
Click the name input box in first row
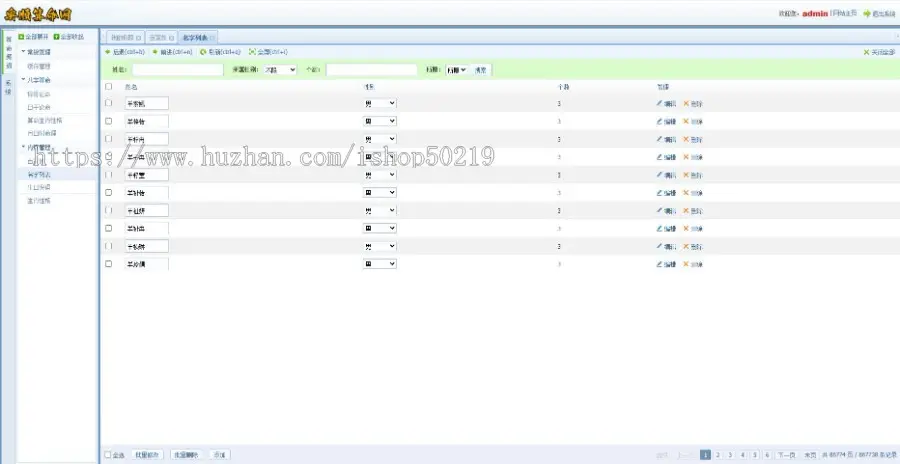(x=146, y=103)
